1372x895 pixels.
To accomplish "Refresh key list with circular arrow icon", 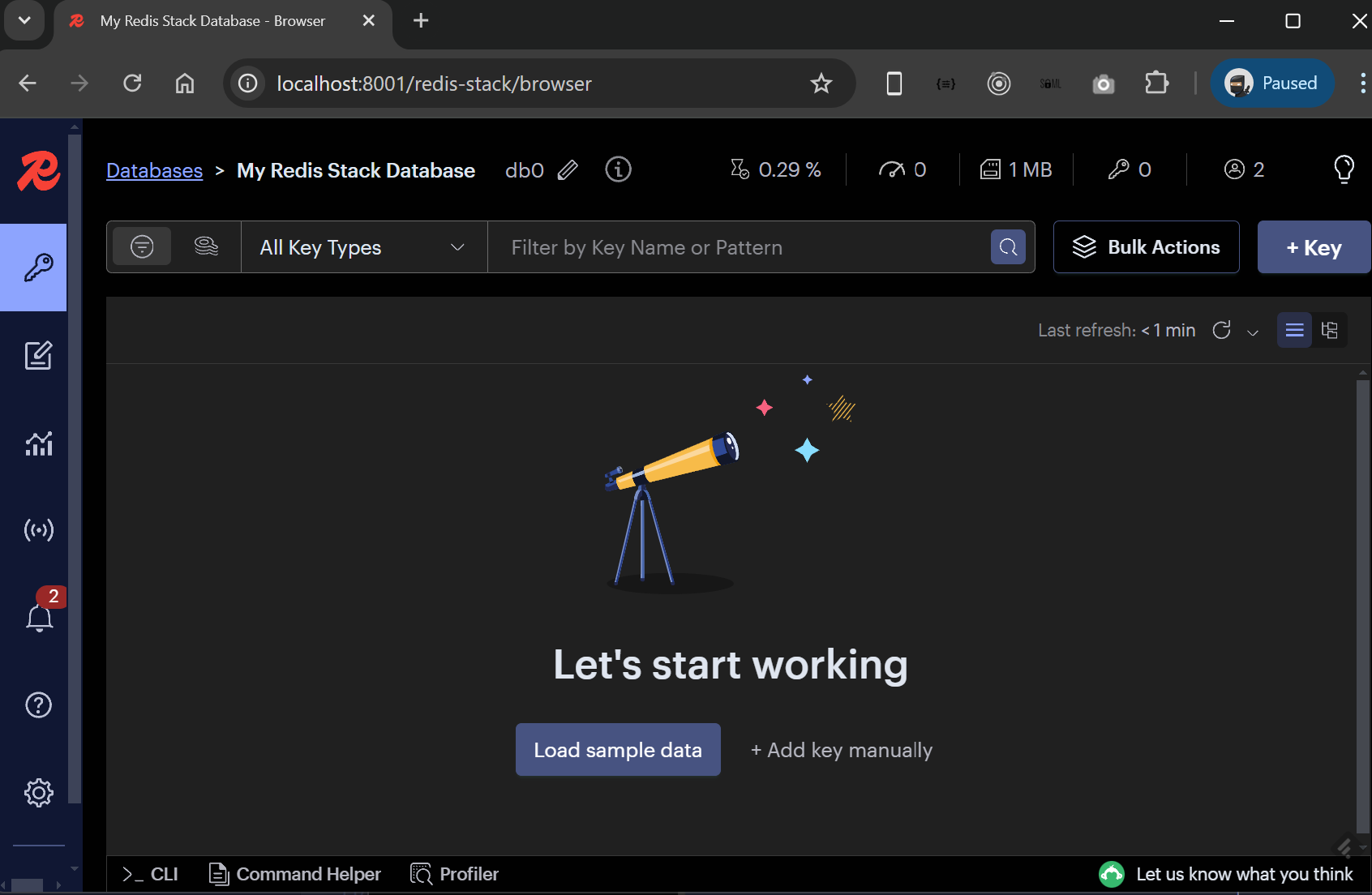I will coord(1222,330).
